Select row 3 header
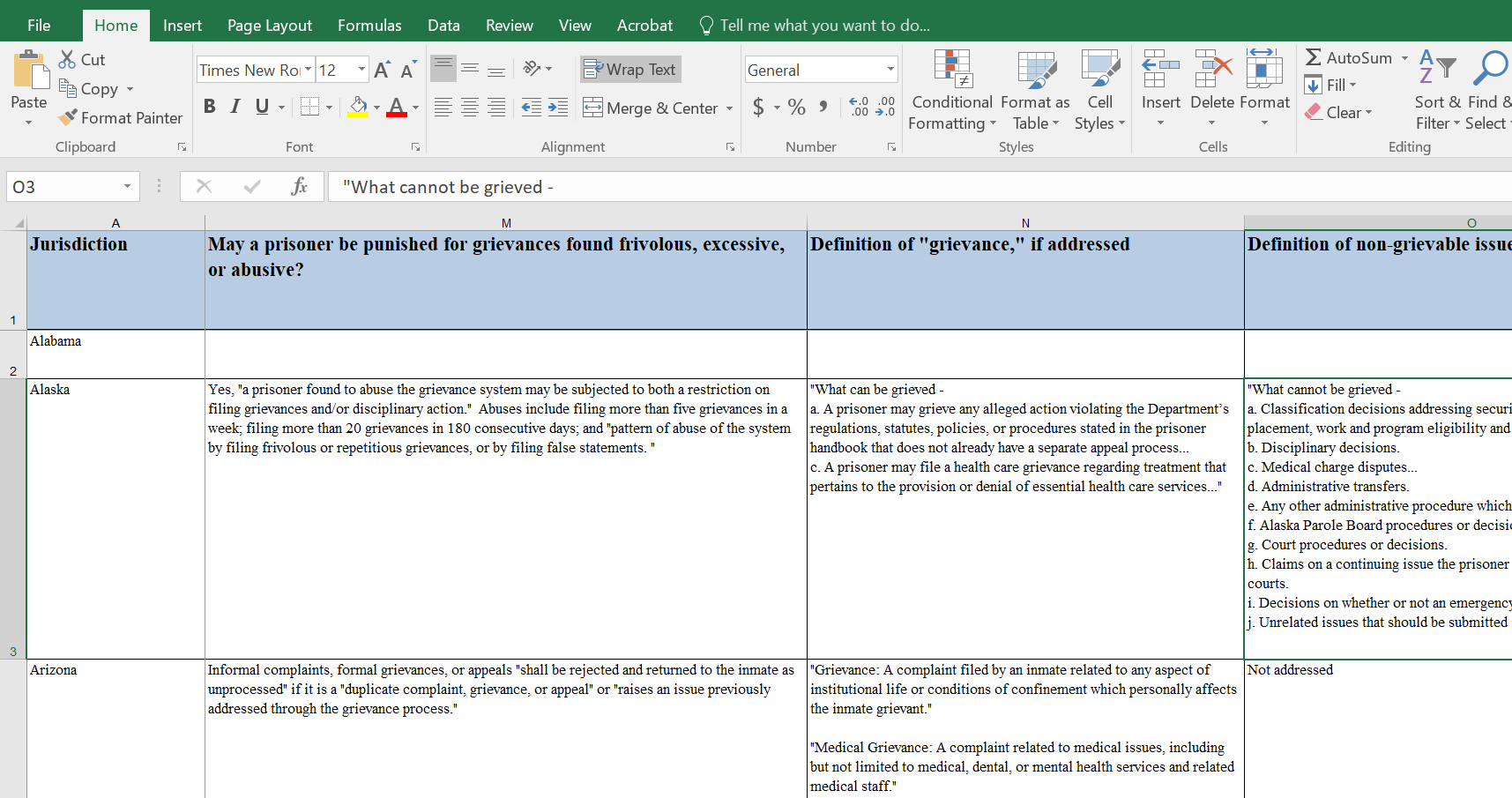Image resolution: width=1512 pixels, height=798 pixels. click(13, 519)
